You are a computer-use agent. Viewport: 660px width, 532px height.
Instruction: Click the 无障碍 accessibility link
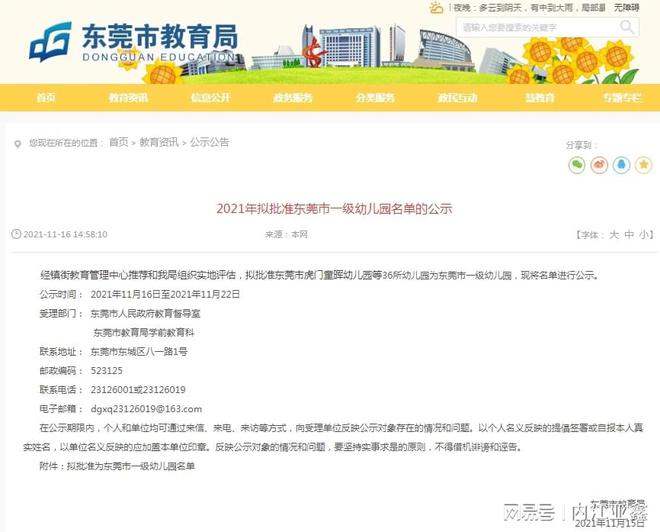click(626, 8)
